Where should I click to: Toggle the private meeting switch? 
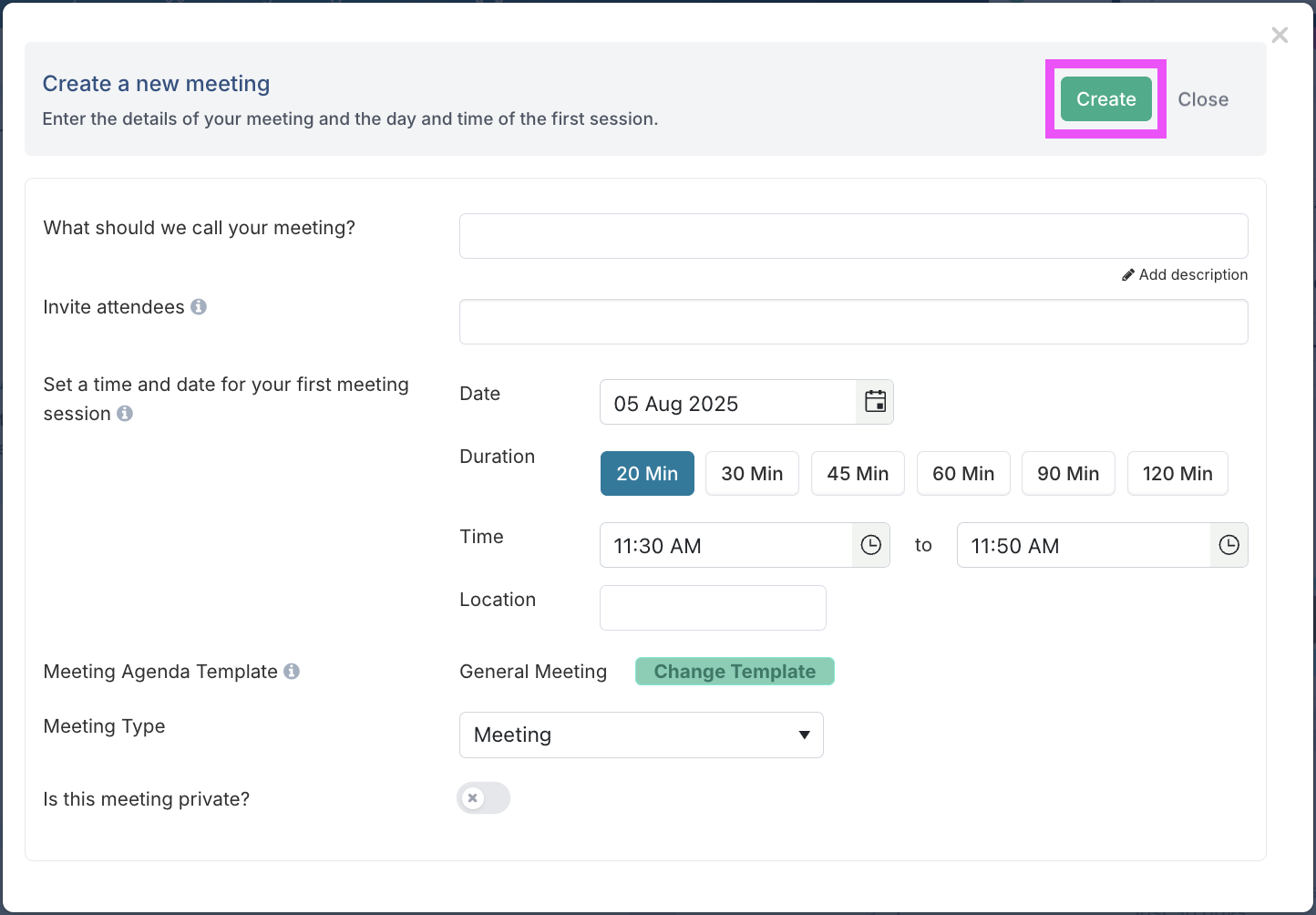(483, 798)
